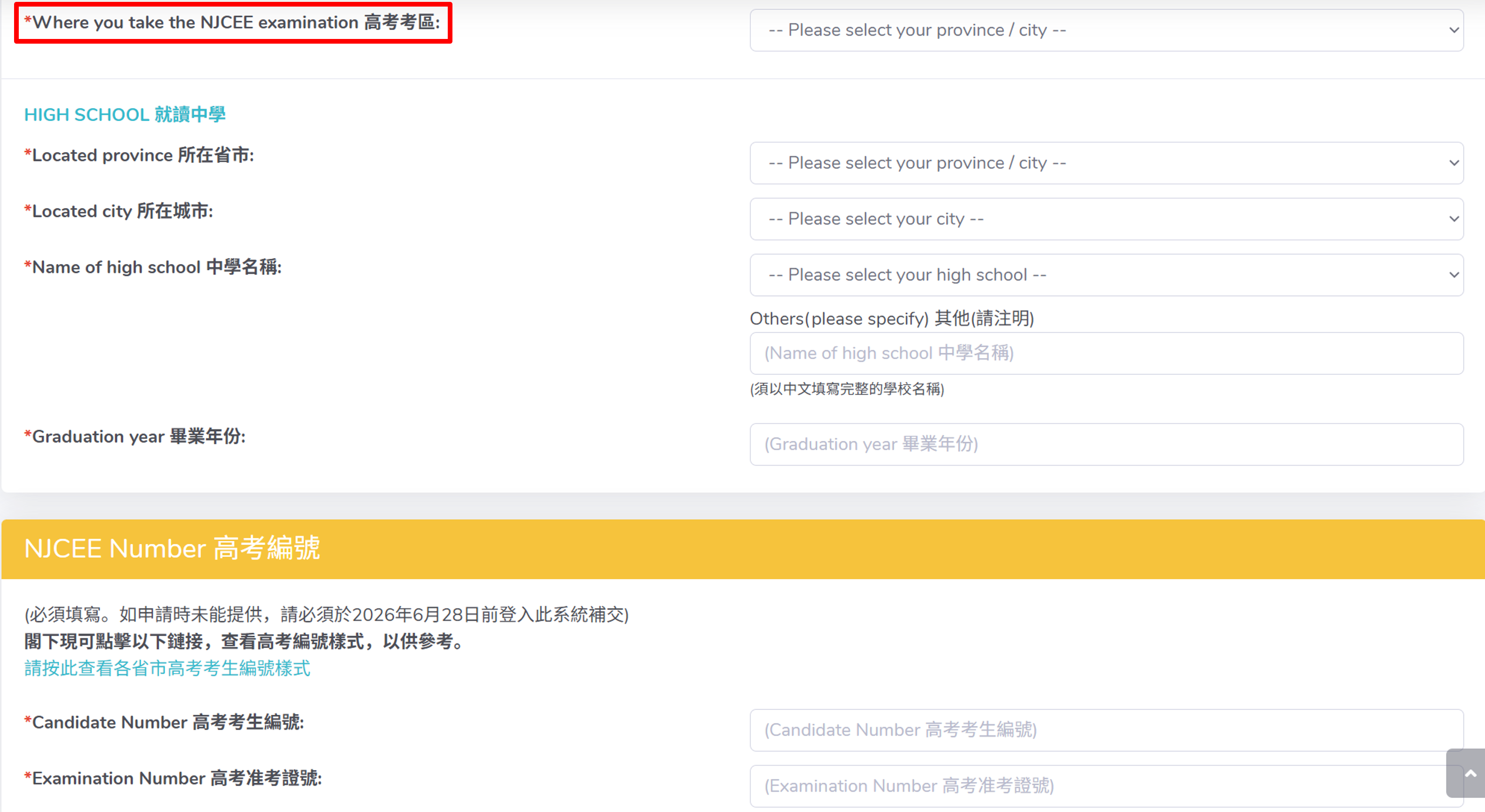
Task: Click the Others (please specify) label text
Action: [x=891, y=318]
